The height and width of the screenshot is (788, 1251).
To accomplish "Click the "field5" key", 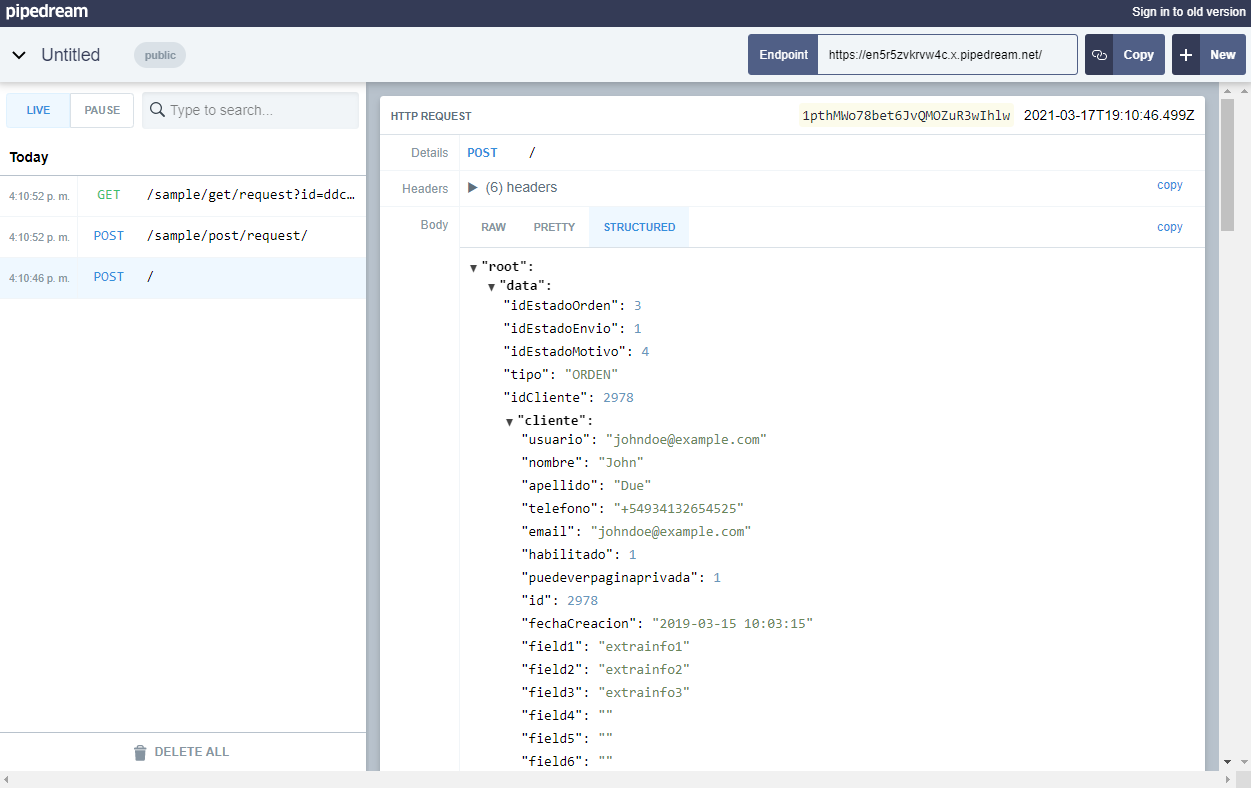I will (x=552, y=739).
